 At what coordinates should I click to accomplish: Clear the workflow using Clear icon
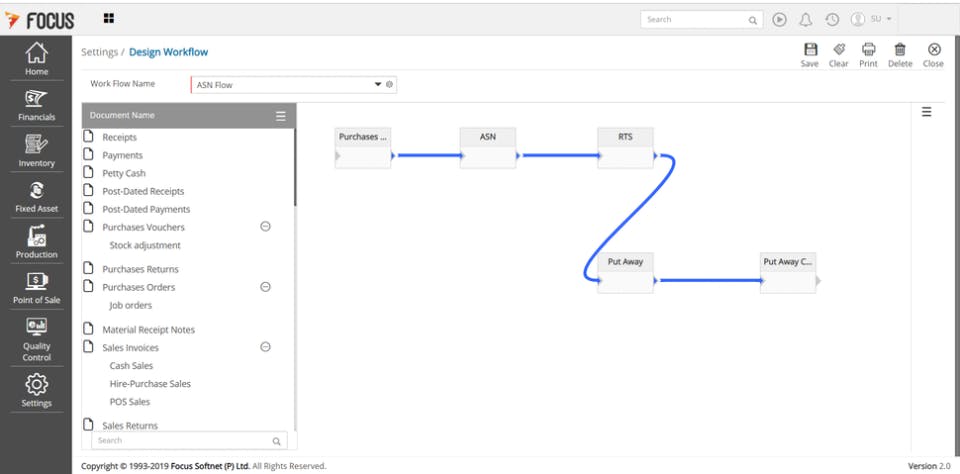pyautogui.click(x=838, y=50)
